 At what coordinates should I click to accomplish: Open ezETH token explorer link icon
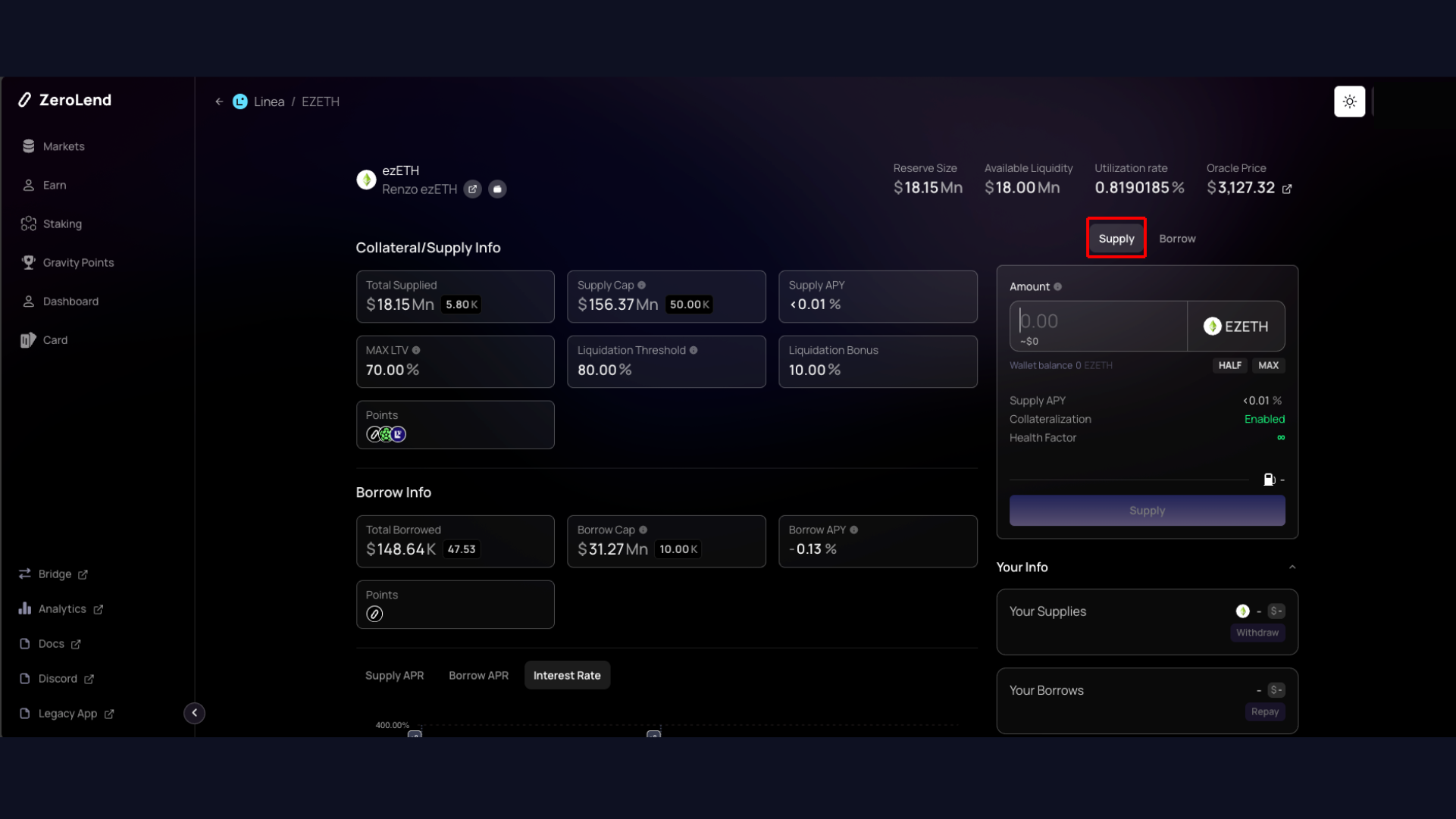point(472,189)
